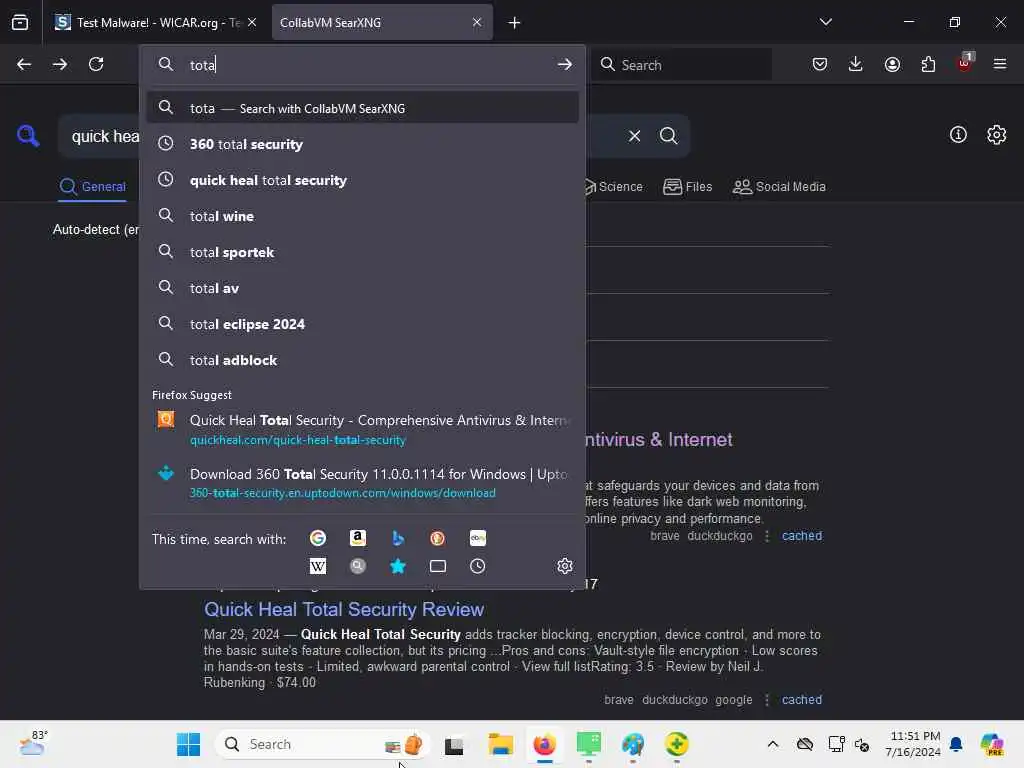1024x768 pixels.
Task: Open SearXNG preferences gear
Action: (997, 135)
